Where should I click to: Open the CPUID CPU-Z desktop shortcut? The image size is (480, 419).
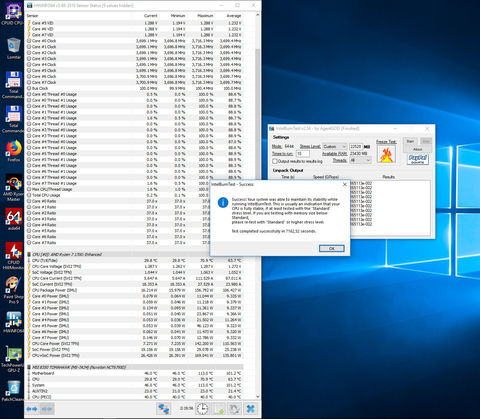click(x=13, y=13)
